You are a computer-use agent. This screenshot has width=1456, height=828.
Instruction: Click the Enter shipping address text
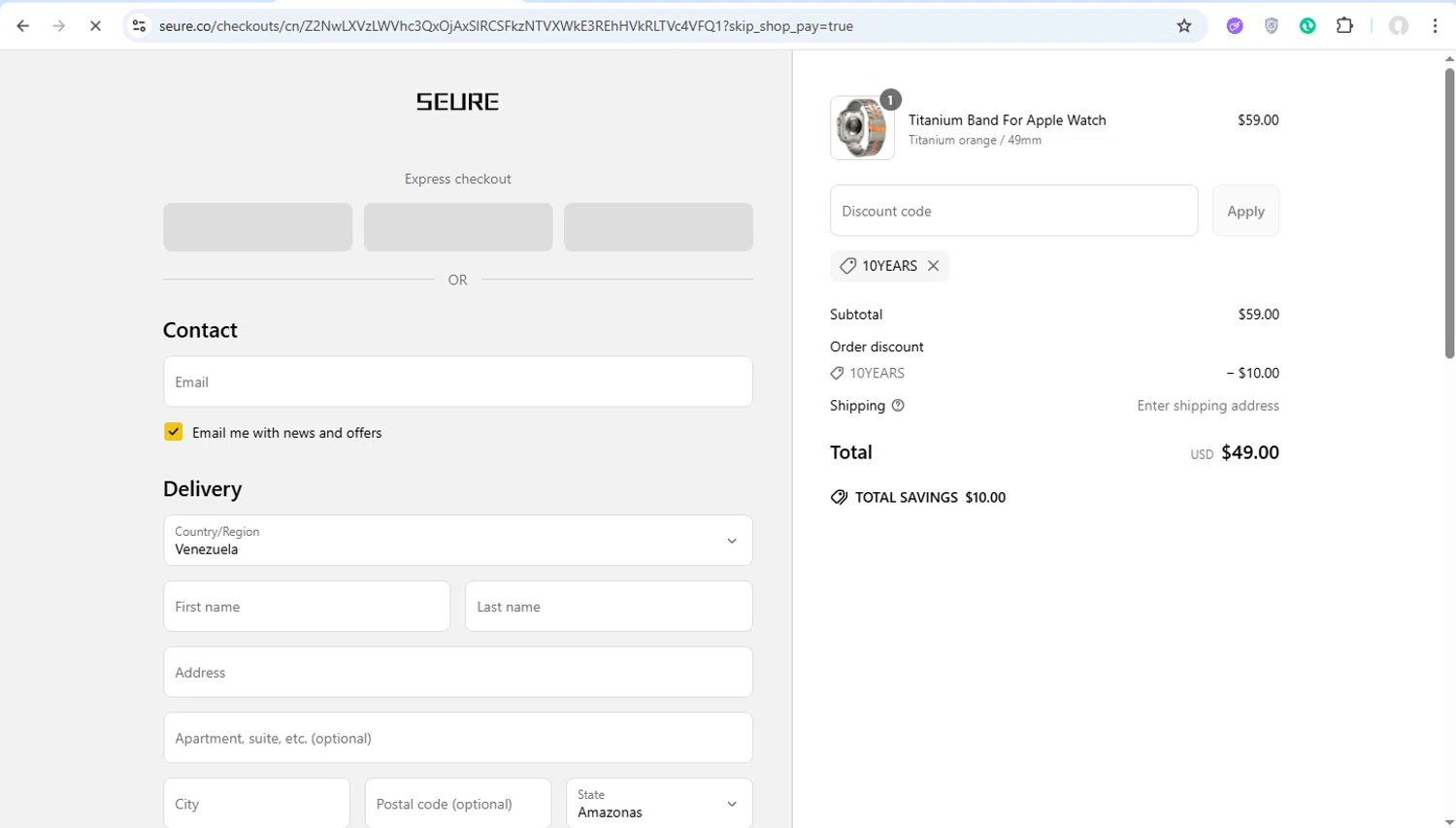[1208, 406]
